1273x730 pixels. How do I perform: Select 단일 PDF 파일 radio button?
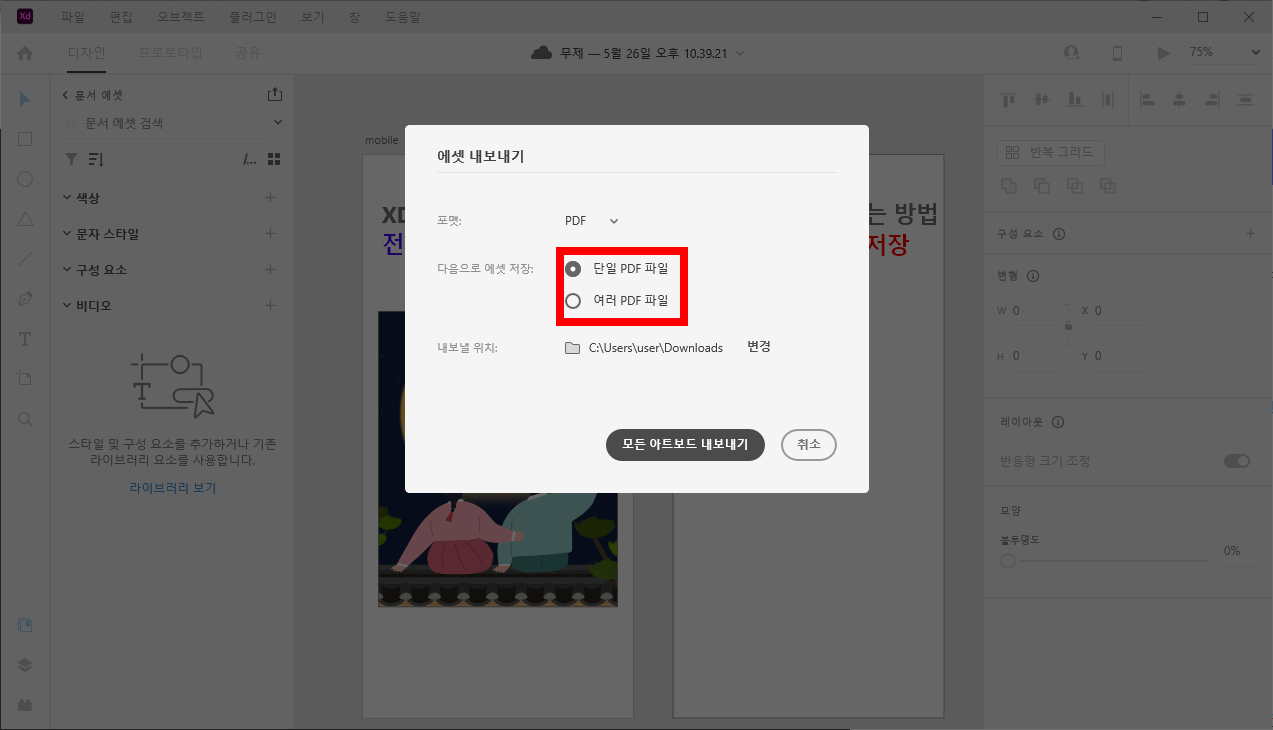572,268
